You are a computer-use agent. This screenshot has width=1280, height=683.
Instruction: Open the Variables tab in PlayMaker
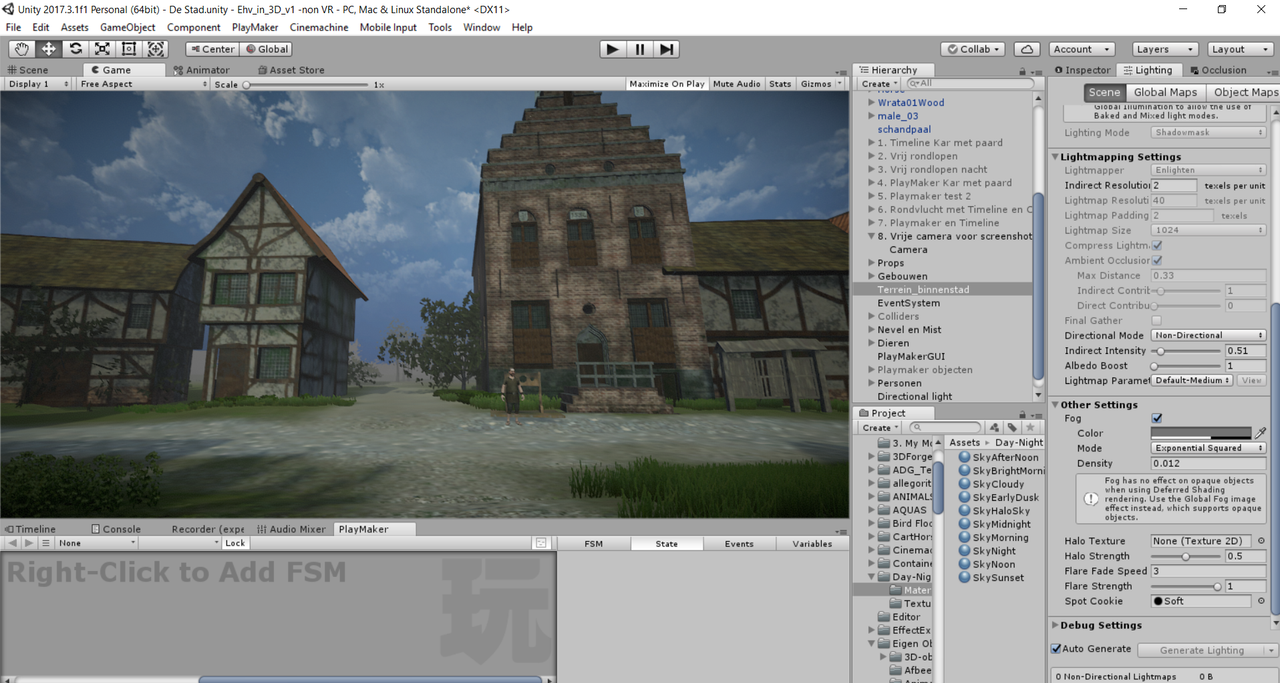coord(812,544)
